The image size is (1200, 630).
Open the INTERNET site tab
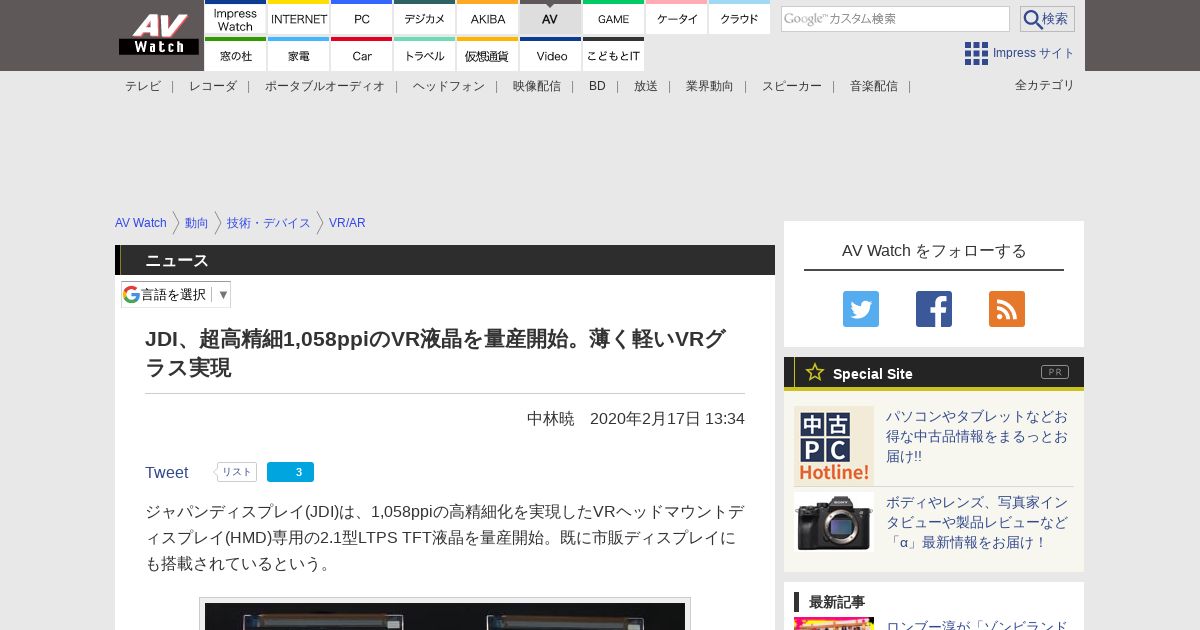(x=299, y=18)
